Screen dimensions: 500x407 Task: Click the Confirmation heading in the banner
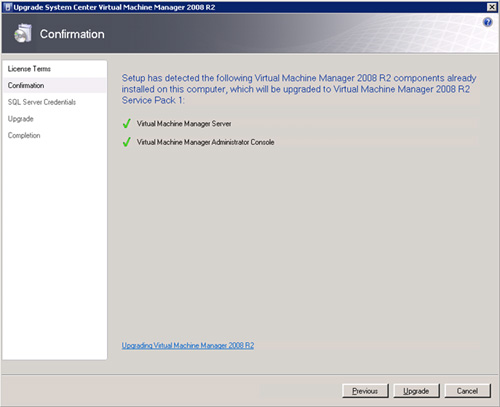click(x=72, y=34)
